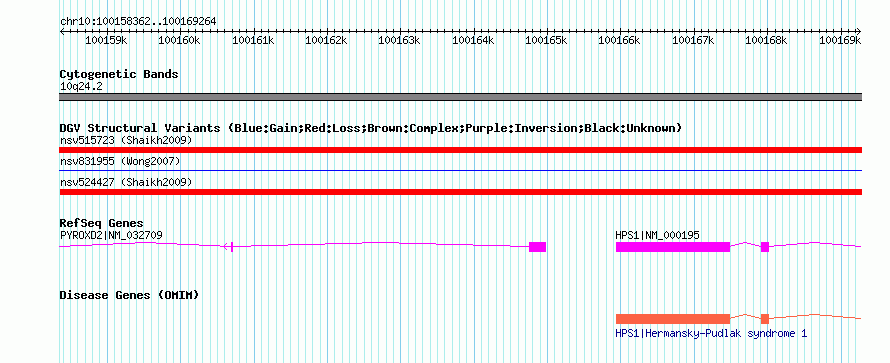Click the gray 10q24.2 cytogenetic band bar
This screenshot has height=363, width=890.
[x=460, y=97]
